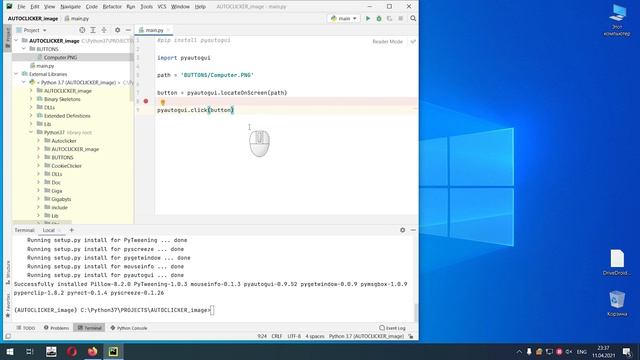
Task: Click the Expand All icon in Project panel
Action: point(93,30)
